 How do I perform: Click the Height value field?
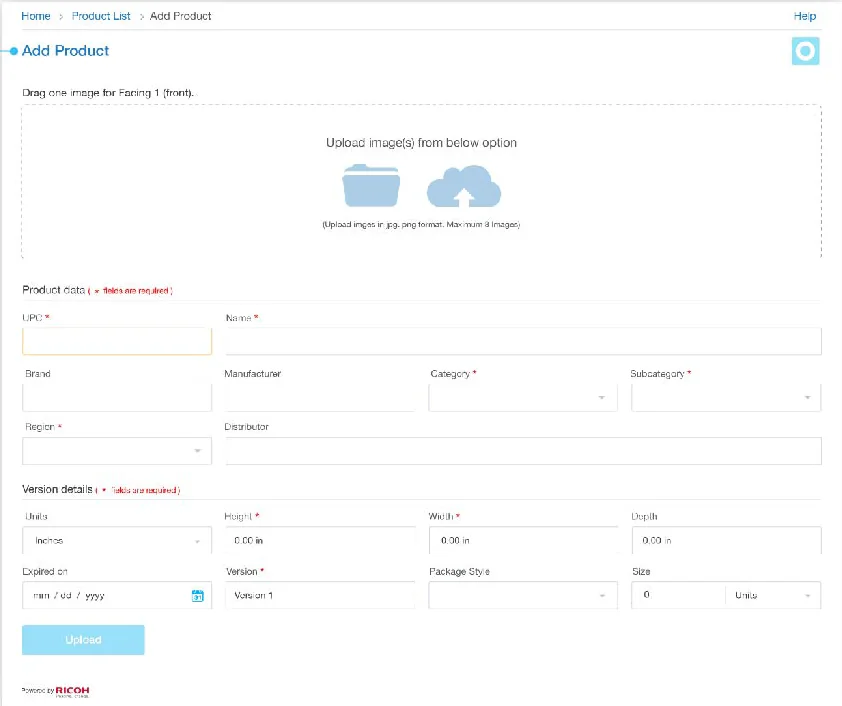pos(320,540)
